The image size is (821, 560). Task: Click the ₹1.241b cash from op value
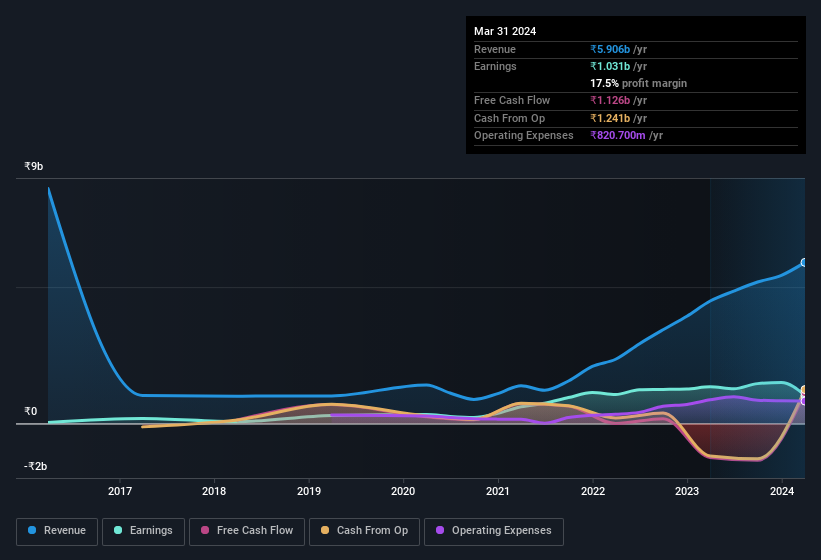(610, 118)
